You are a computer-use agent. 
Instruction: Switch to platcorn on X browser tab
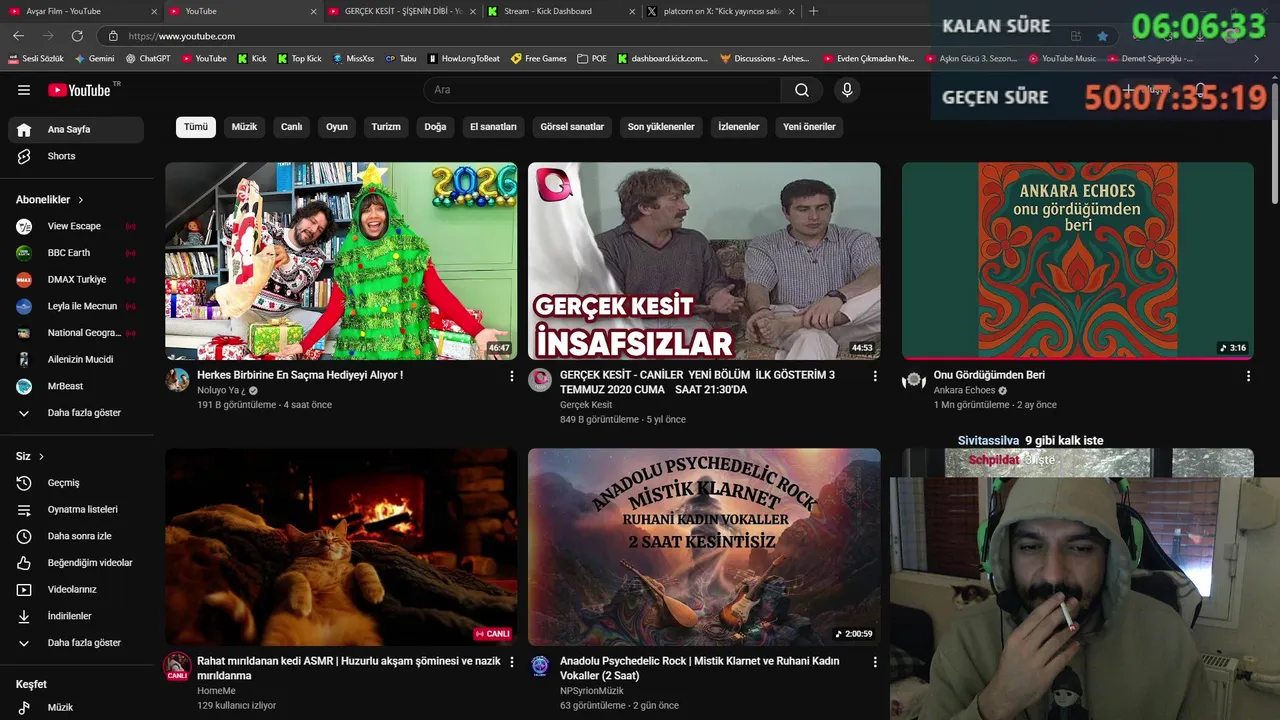[720, 11]
